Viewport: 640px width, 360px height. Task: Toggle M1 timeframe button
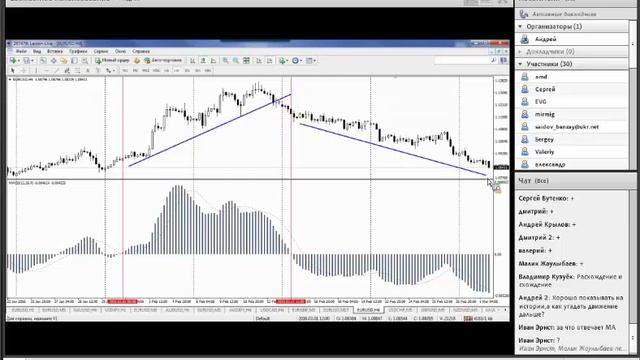click(x=125, y=71)
